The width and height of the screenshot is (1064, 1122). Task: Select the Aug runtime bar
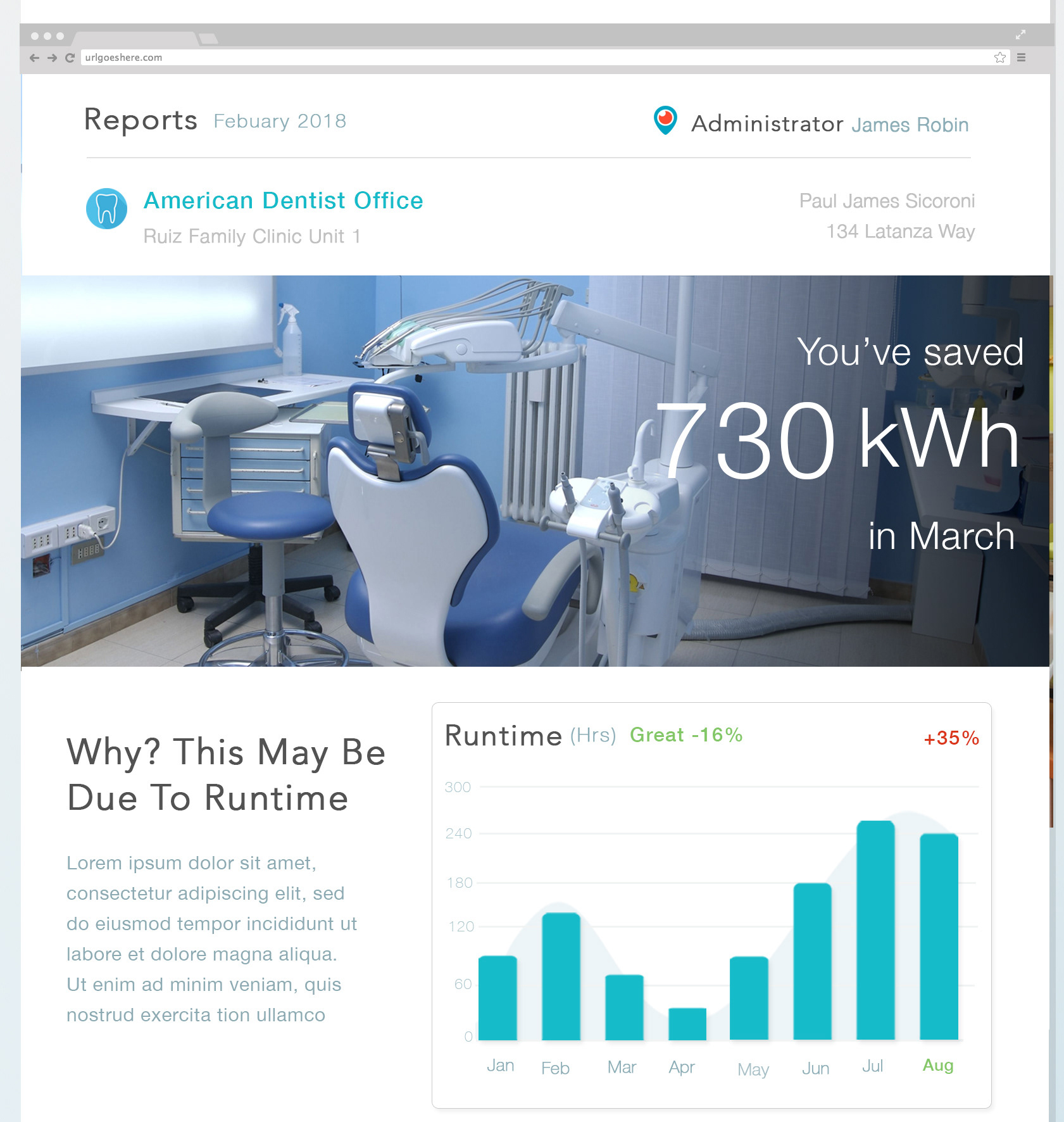(939, 937)
